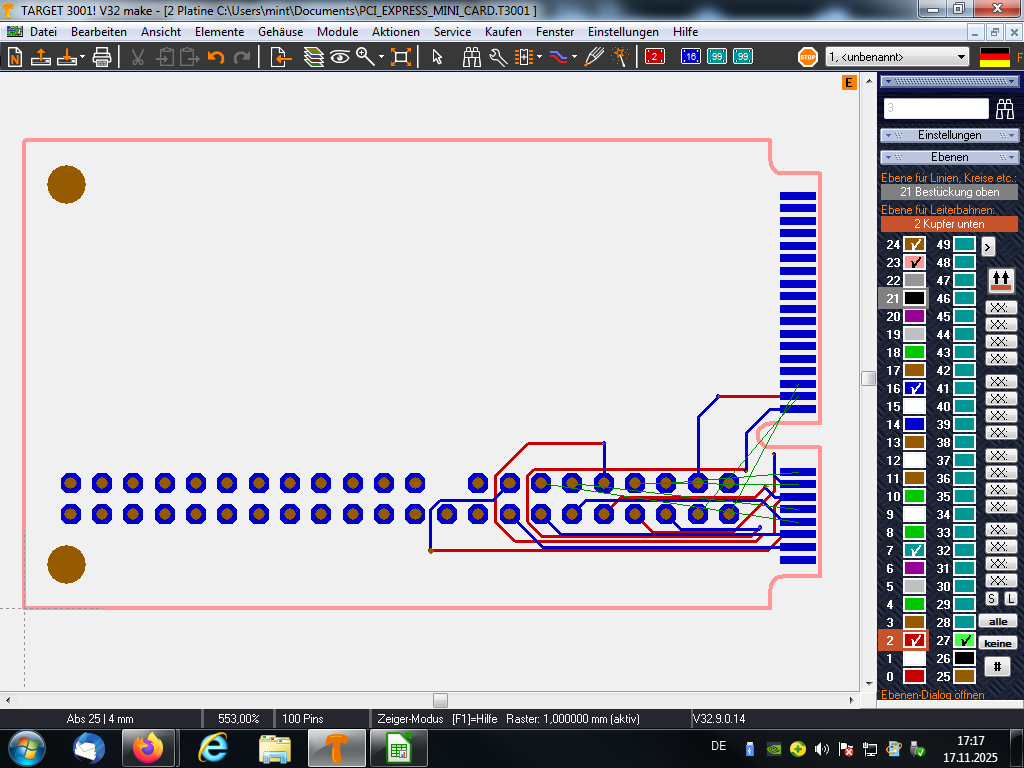The width and height of the screenshot is (1024, 768).
Task: Click the two-arrows layer stack icon
Action: pyautogui.click(x=1000, y=280)
